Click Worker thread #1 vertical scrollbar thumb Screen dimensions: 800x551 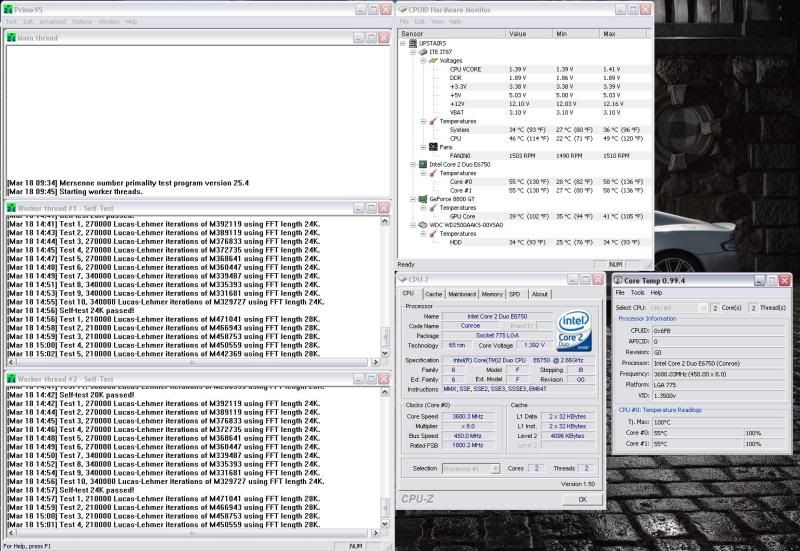tap(385, 336)
